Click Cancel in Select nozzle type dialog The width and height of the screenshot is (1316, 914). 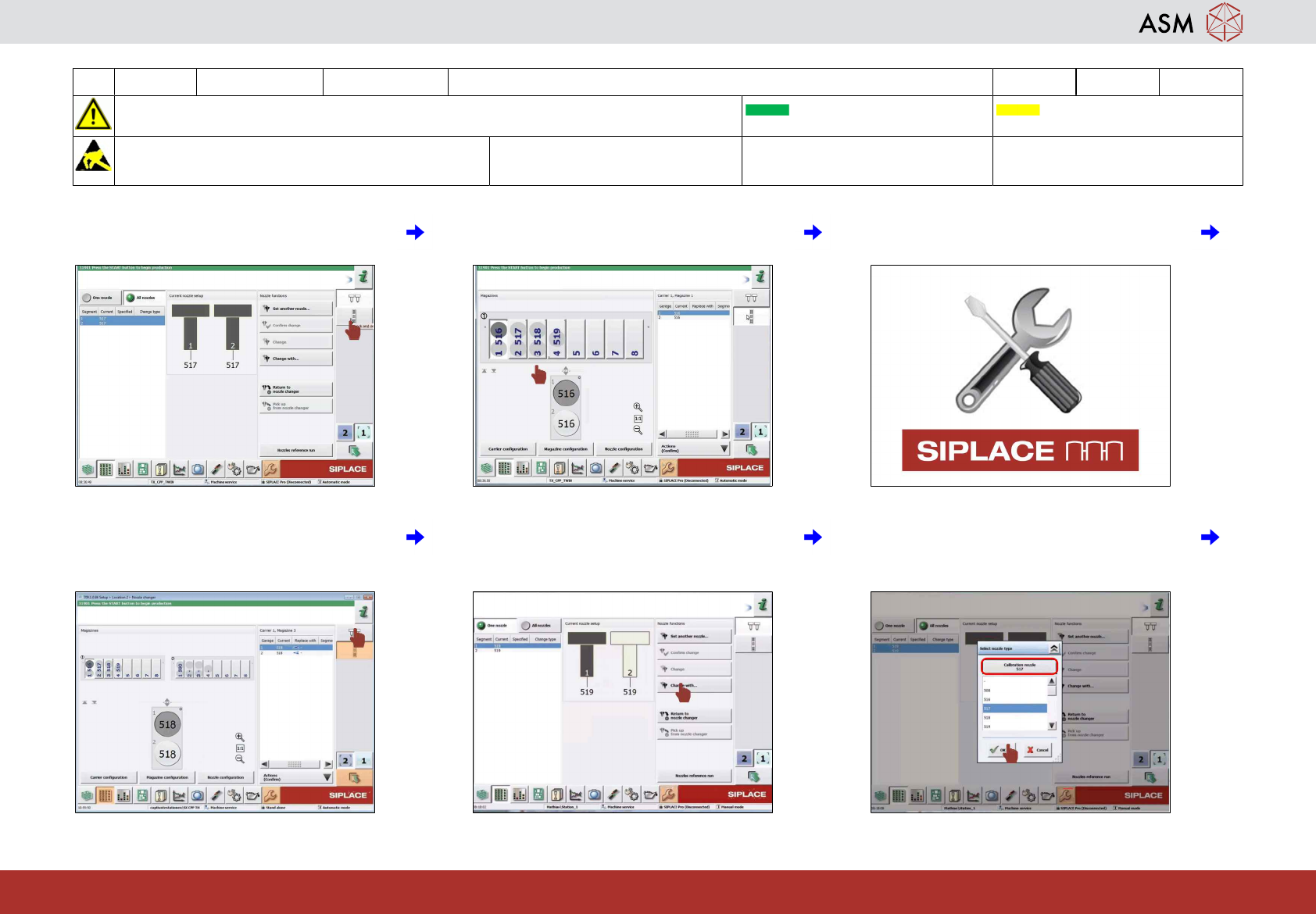tap(1039, 750)
